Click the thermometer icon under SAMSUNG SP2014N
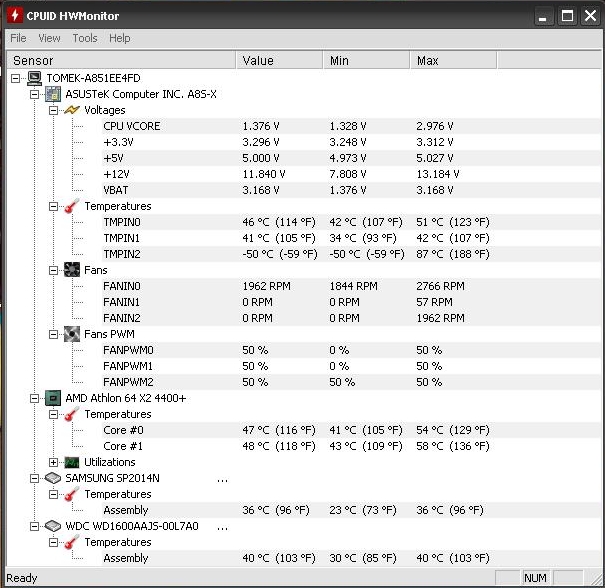Screen dimensions: 605x588 point(72,494)
